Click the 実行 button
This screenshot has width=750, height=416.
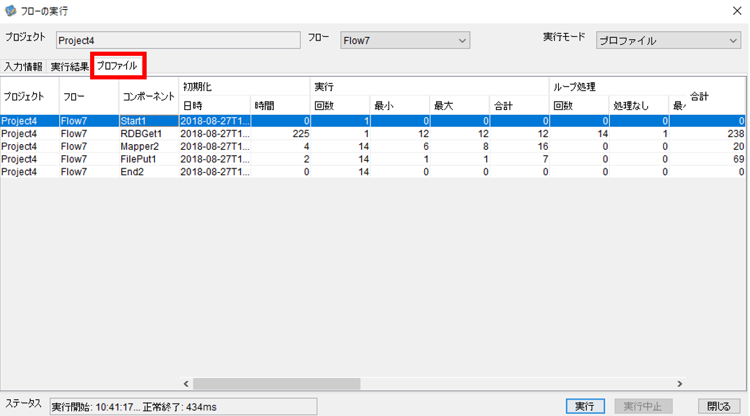[x=585, y=406]
